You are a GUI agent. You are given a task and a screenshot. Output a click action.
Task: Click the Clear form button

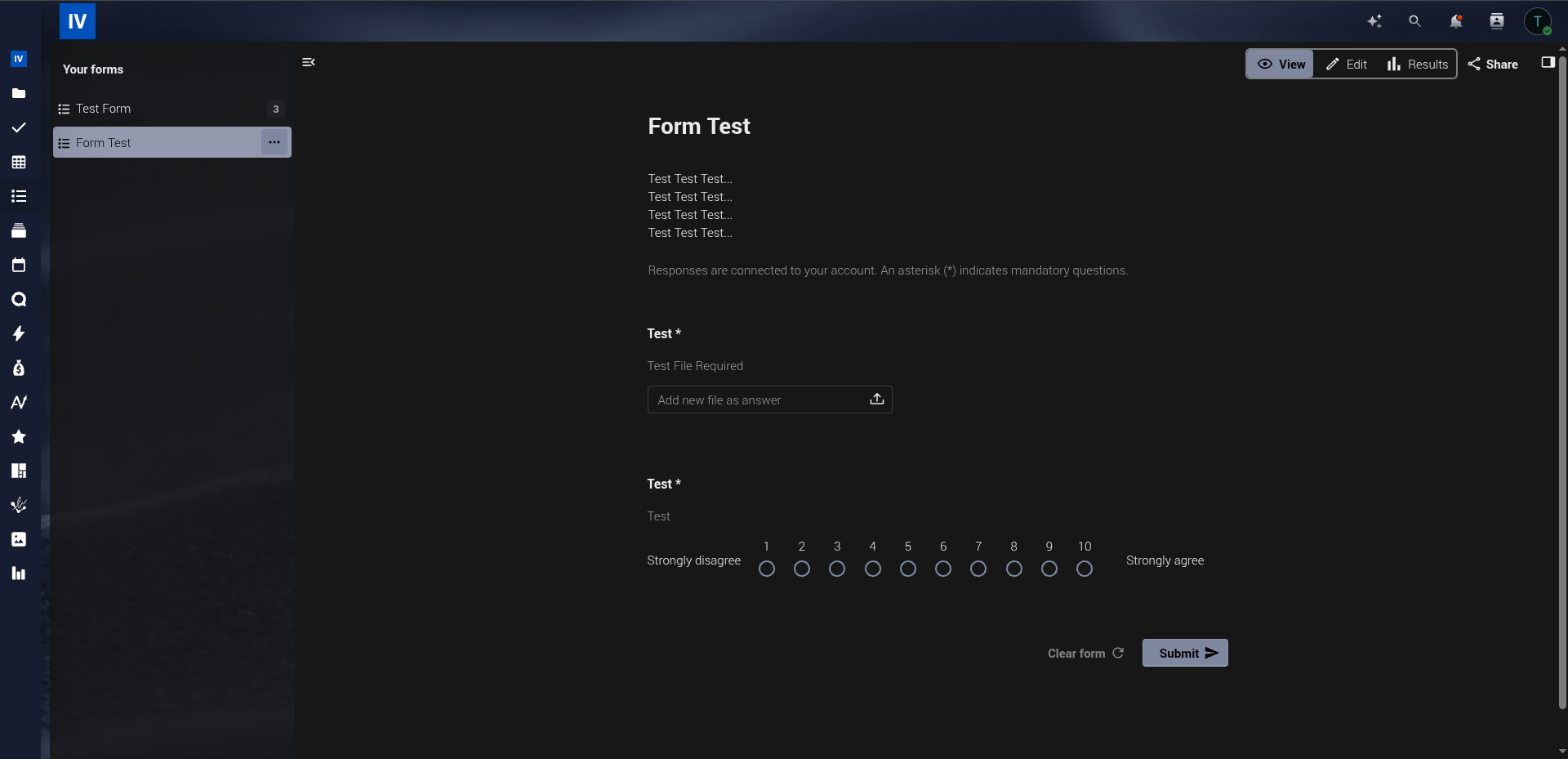pyautogui.click(x=1085, y=654)
